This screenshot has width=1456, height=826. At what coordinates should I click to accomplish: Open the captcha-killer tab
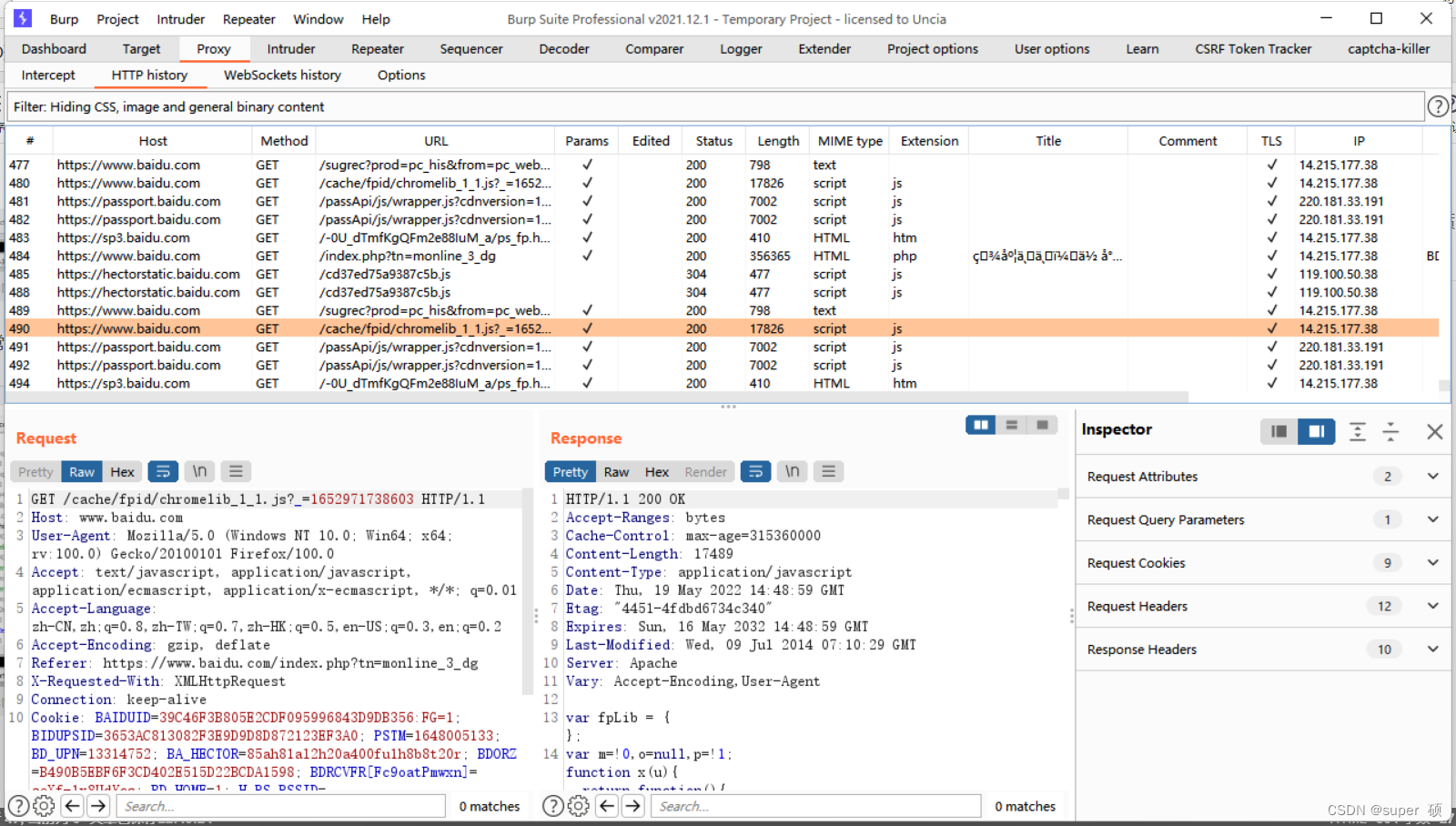(1389, 49)
